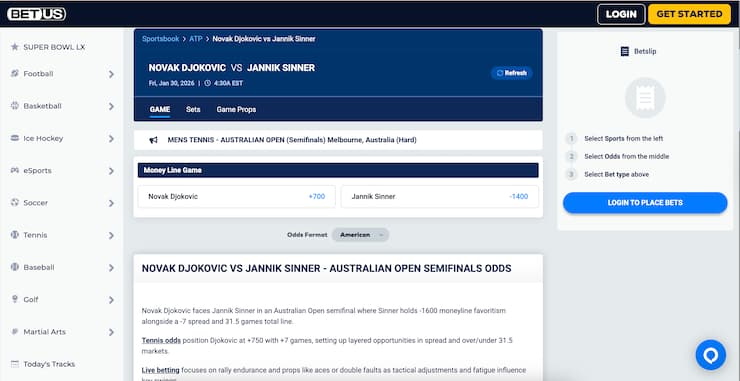This screenshot has width=740, height=381.
Task: Expand the Football category chevron
Action: (x=111, y=74)
